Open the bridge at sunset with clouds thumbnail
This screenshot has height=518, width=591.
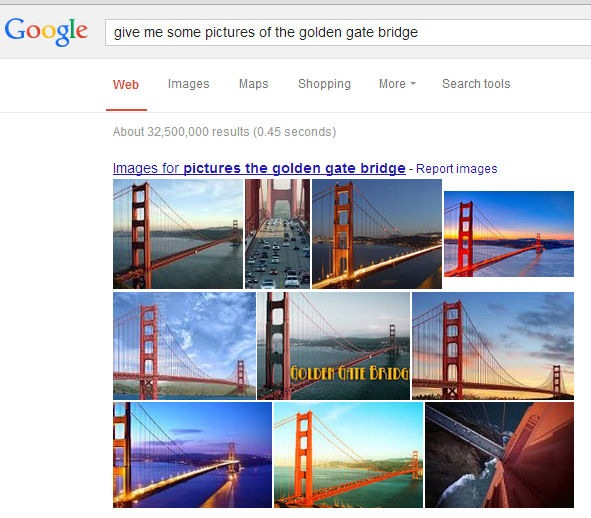(x=493, y=346)
